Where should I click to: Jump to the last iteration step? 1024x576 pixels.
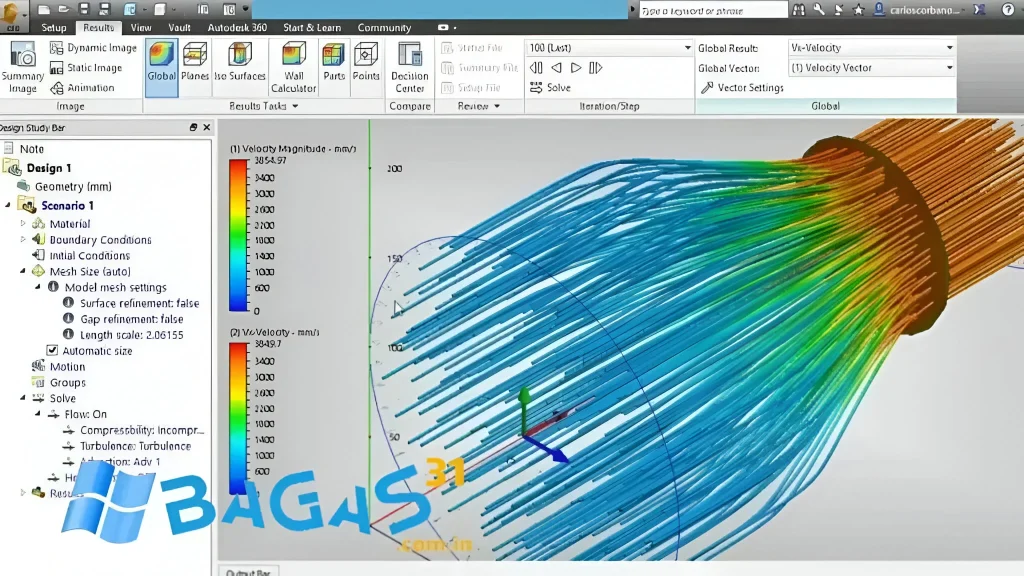click(x=596, y=67)
